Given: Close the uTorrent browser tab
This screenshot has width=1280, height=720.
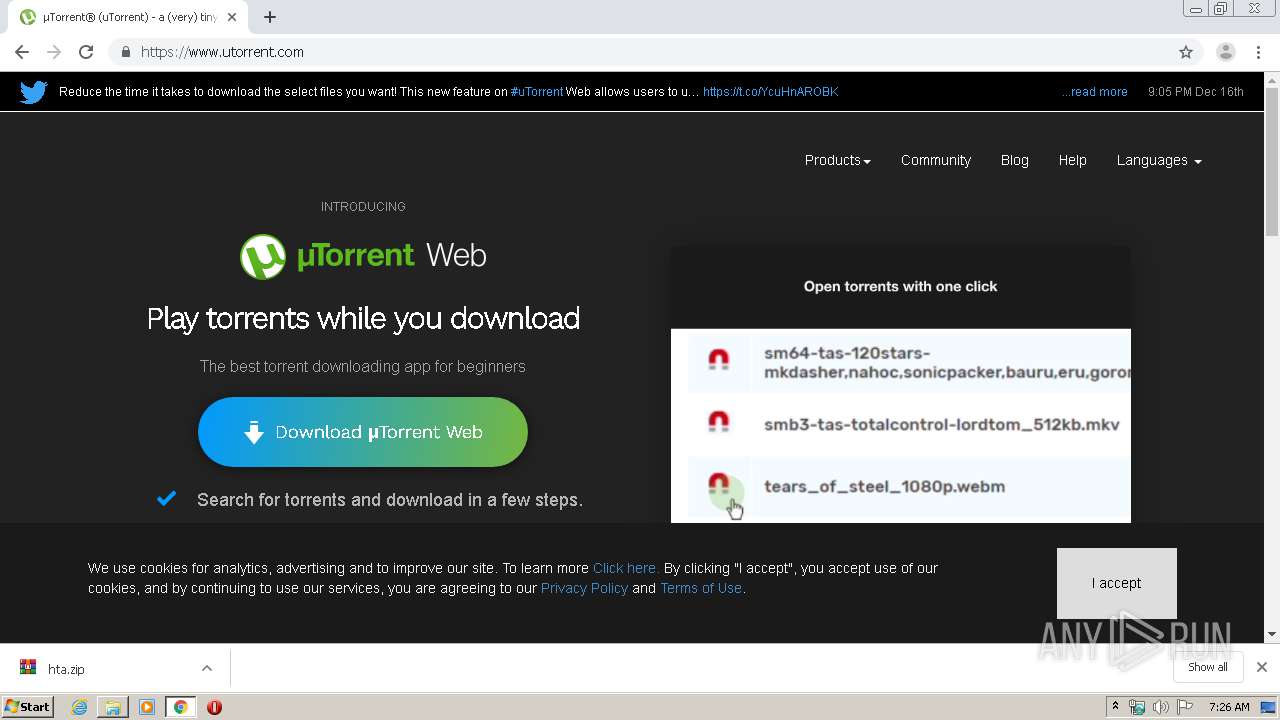Looking at the screenshot, I should tap(232, 17).
